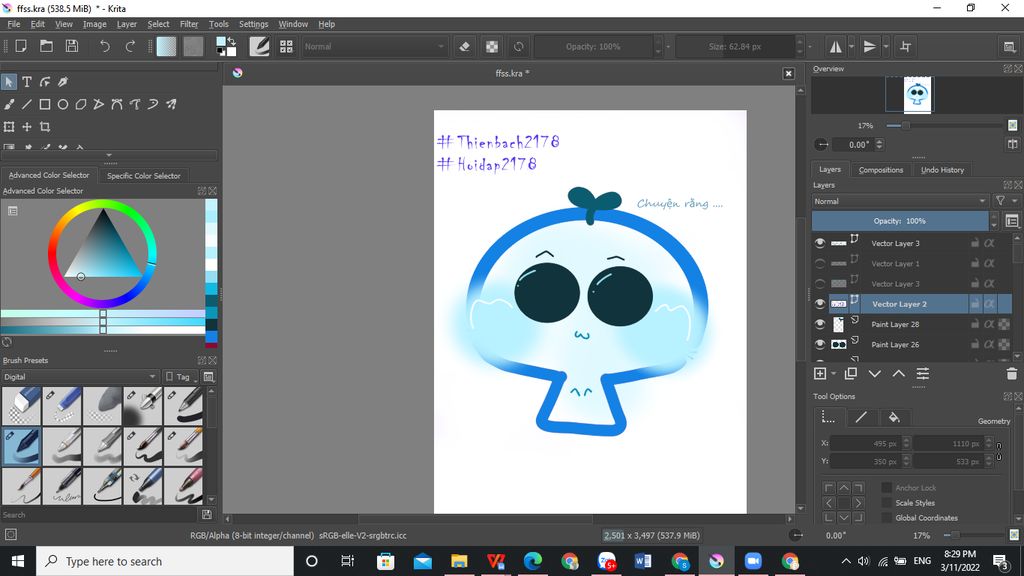
Task: Create a new document from toolbar
Action: point(21,46)
